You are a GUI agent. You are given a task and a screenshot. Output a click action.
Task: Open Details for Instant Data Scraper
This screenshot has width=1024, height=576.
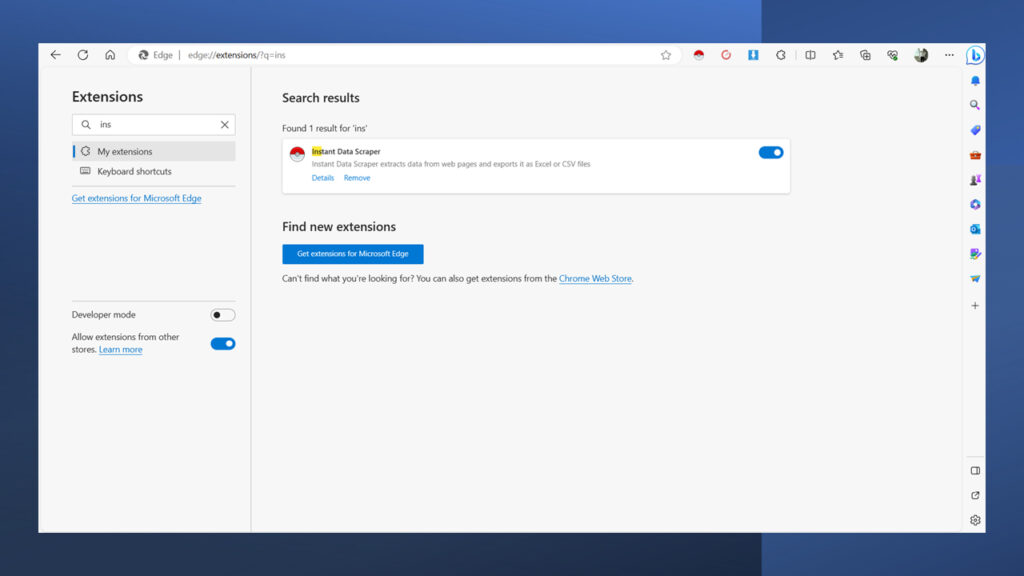323,178
